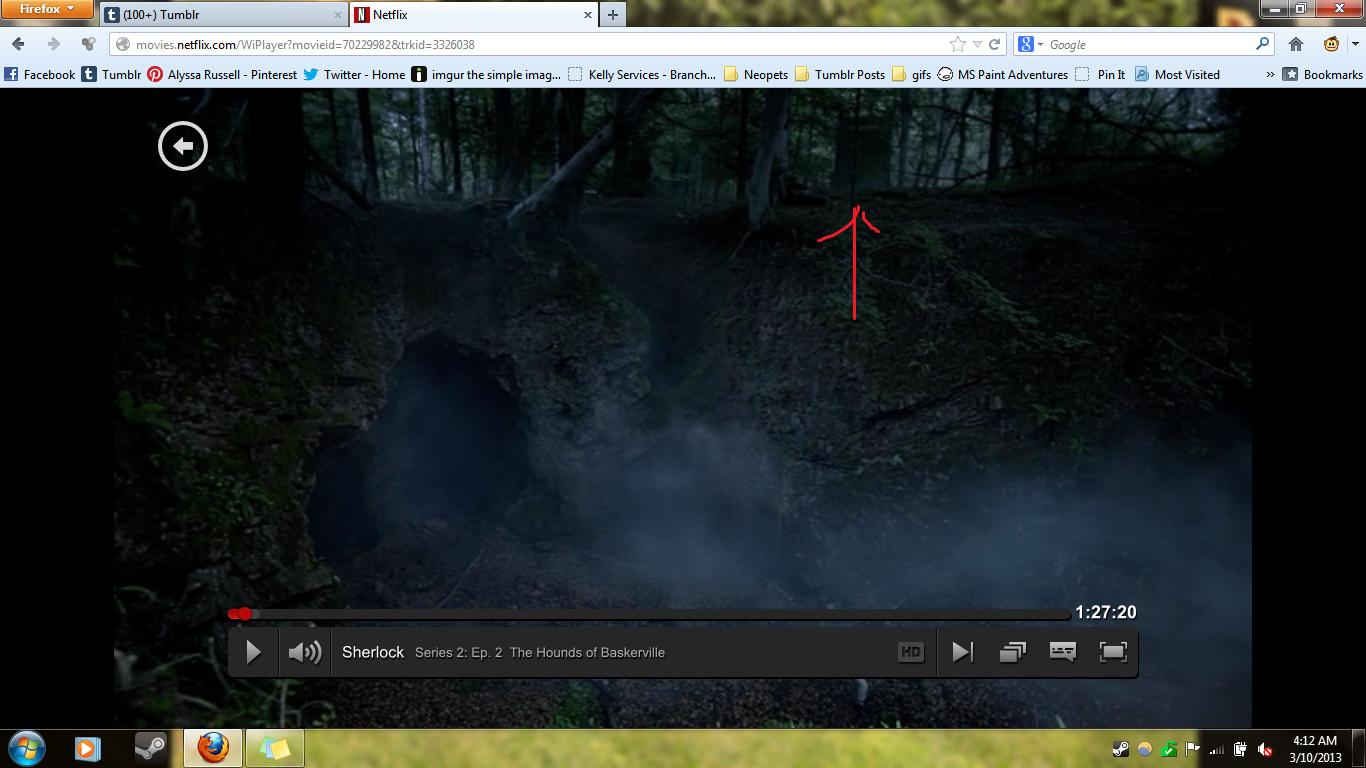Image resolution: width=1366 pixels, height=768 pixels.
Task: Play the Sherlock episode
Action: (253, 652)
